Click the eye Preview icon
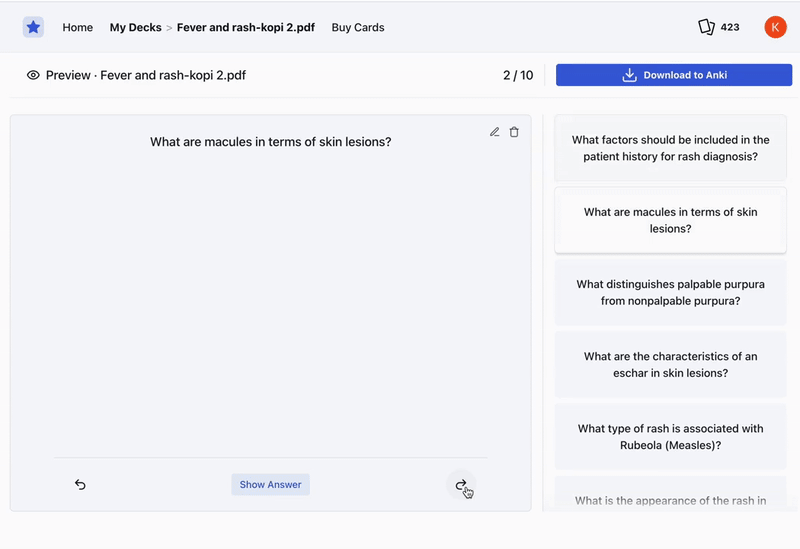 tap(33, 75)
